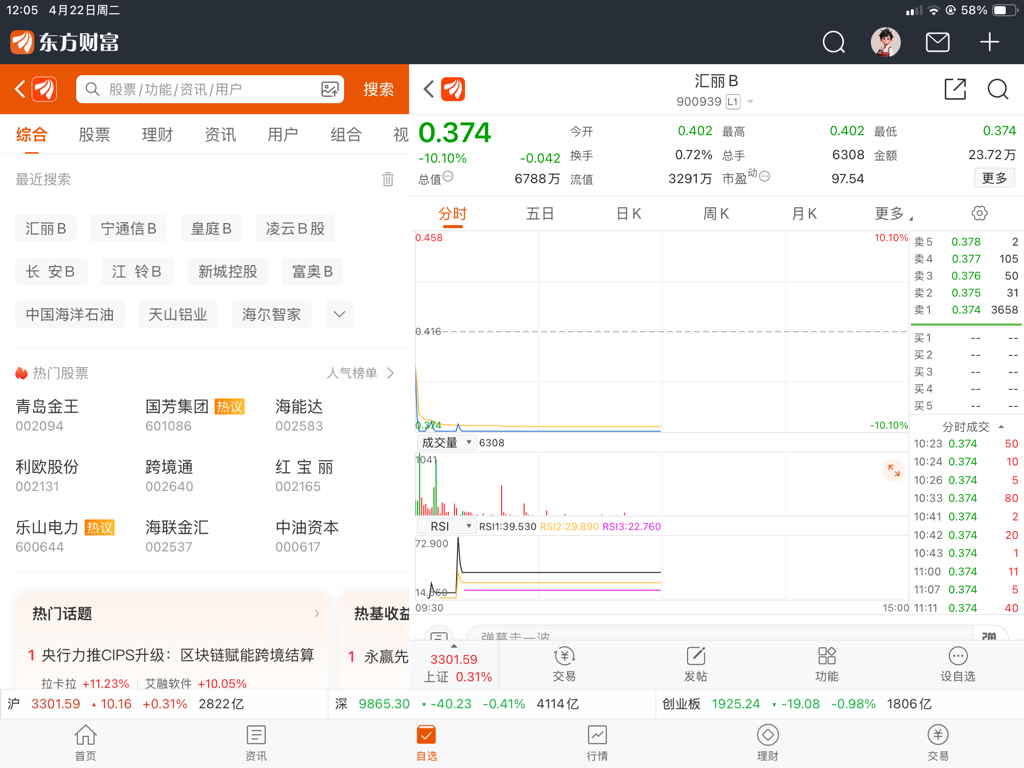
Task: Open hot stock 国芳集团
Action: click(x=194, y=415)
